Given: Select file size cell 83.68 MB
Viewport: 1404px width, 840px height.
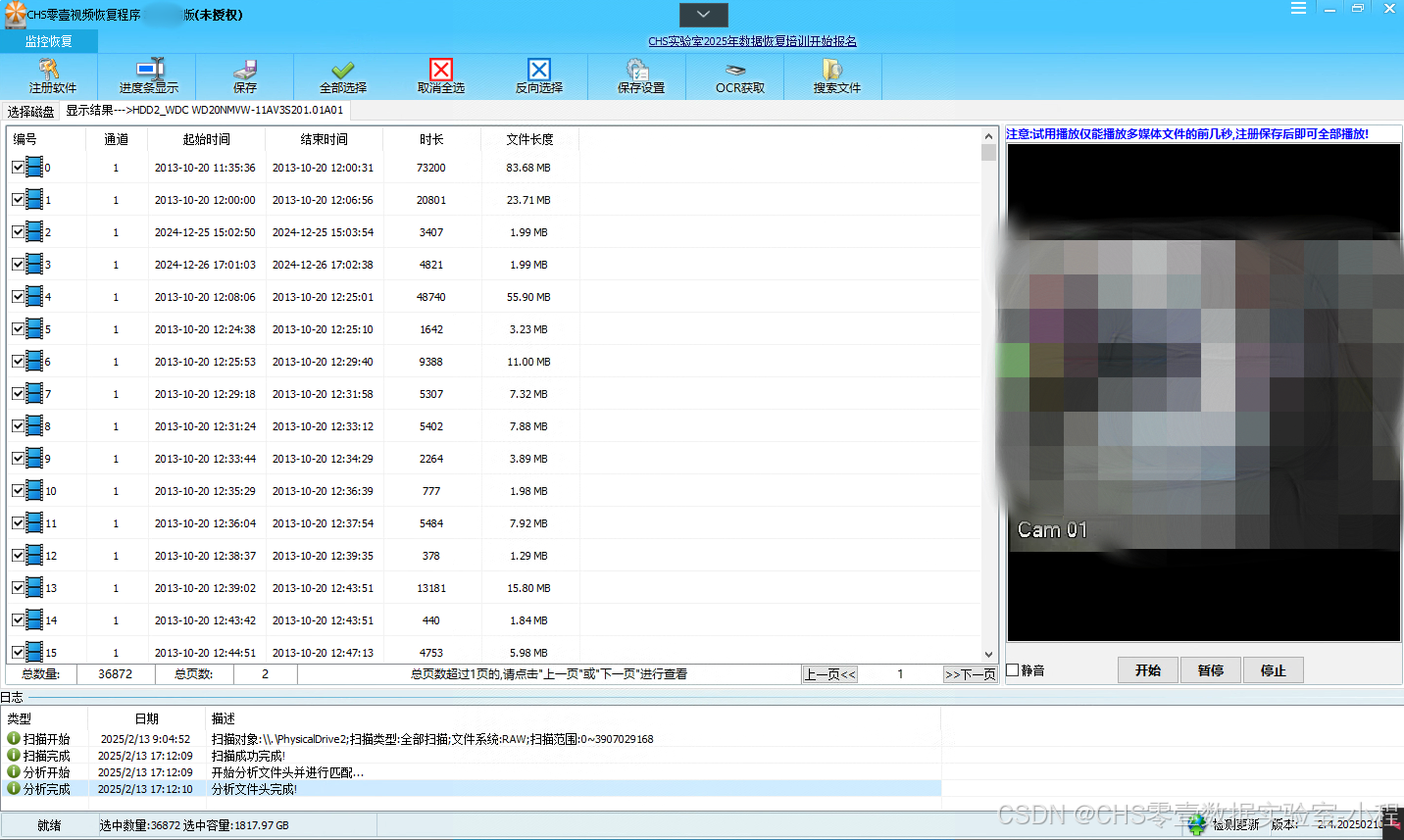Looking at the screenshot, I should coord(528,168).
